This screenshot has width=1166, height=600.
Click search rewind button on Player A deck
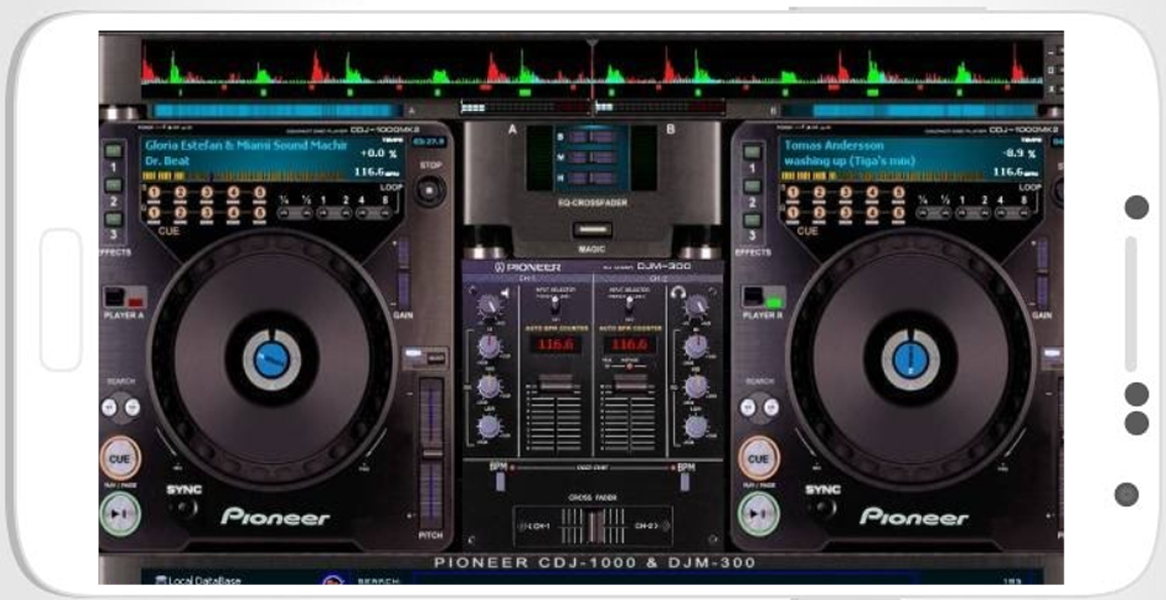click(x=109, y=407)
